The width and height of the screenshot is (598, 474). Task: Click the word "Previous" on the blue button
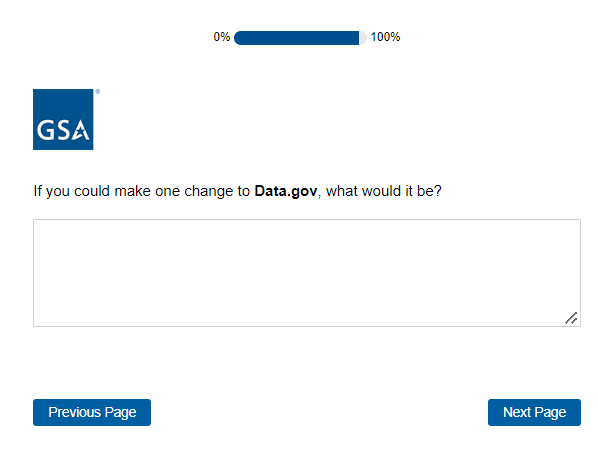(74, 412)
